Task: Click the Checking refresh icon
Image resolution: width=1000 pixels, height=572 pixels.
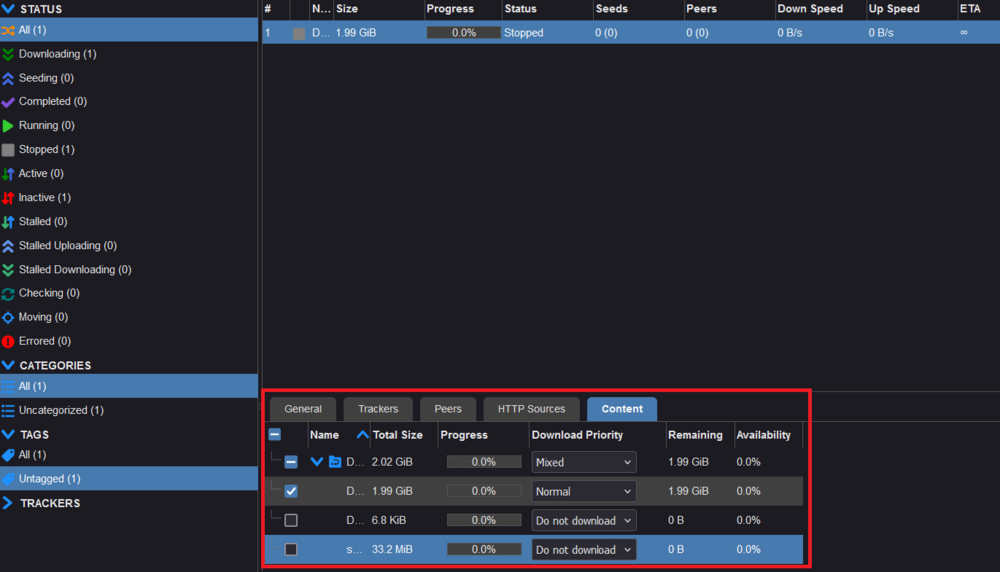Action: (8, 293)
